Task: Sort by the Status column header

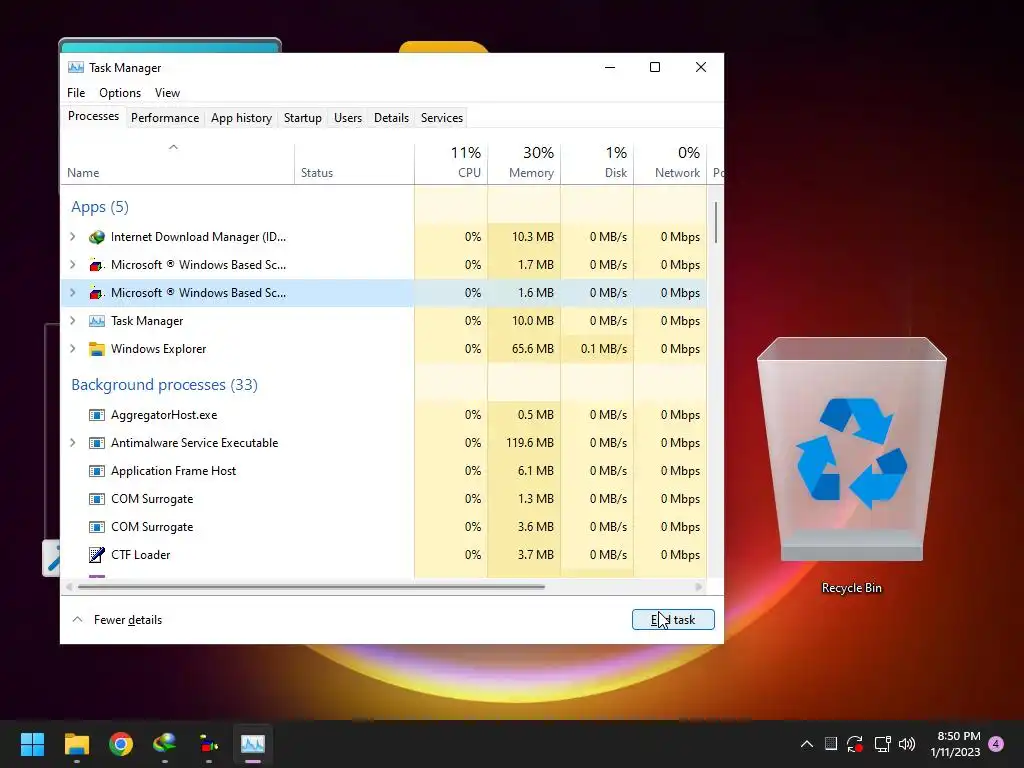Action: pyautogui.click(x=354, y=164)
